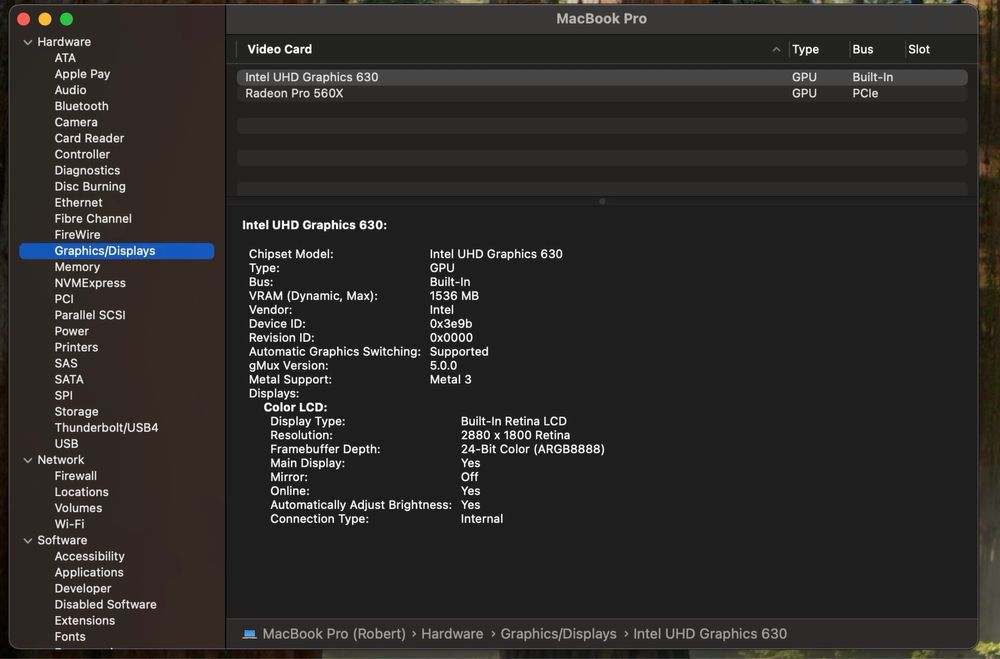Image resolution: width=1000 pixels, height=659 pixels.
Task: Open Card Reader in the sidebar
Action: tap(89, 138)
